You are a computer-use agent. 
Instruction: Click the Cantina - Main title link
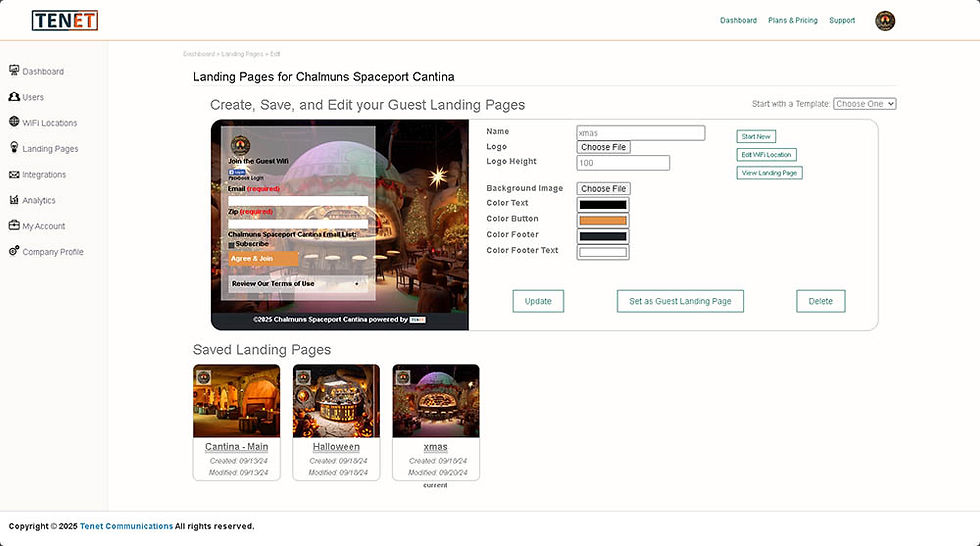pos(236,447)
